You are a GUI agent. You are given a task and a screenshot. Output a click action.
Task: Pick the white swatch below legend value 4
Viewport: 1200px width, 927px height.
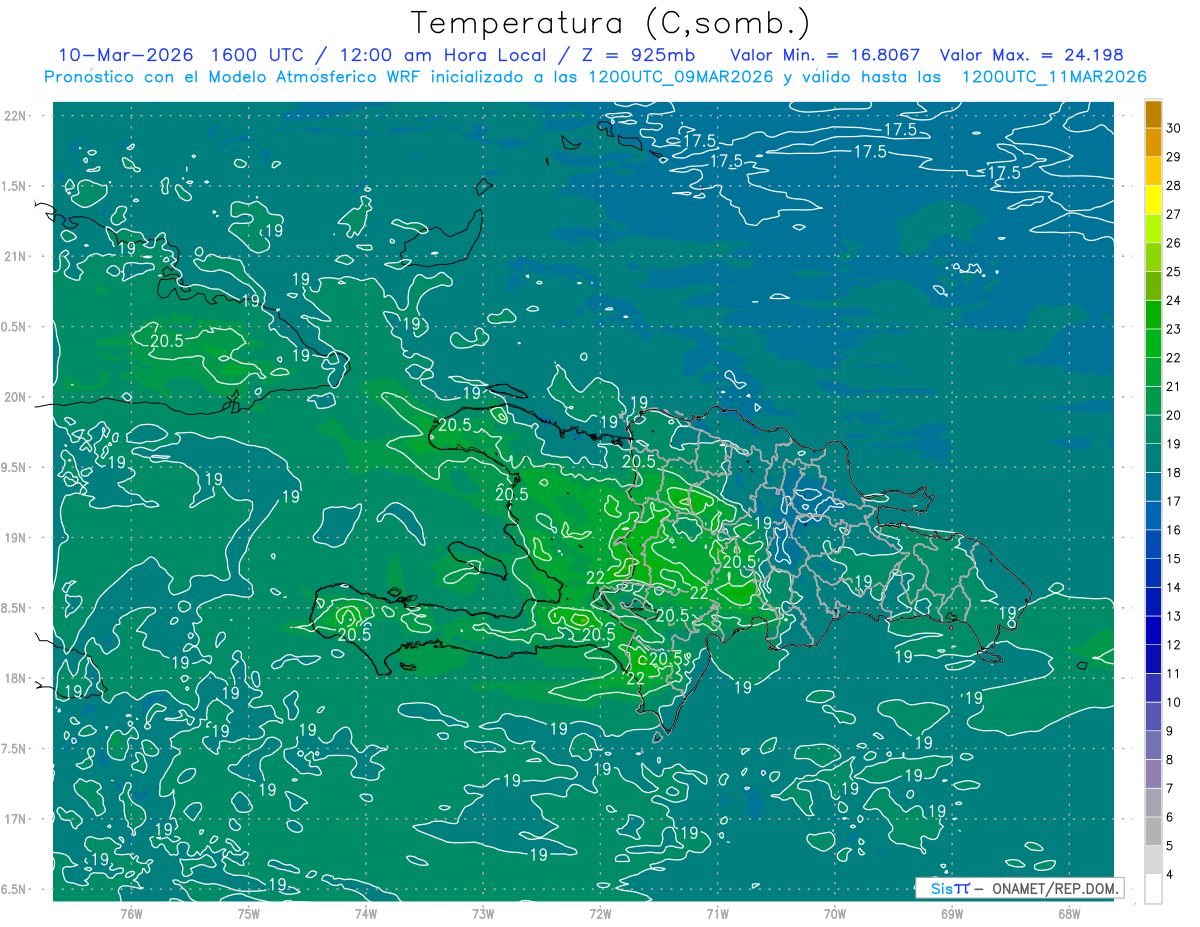point(1153,889)
